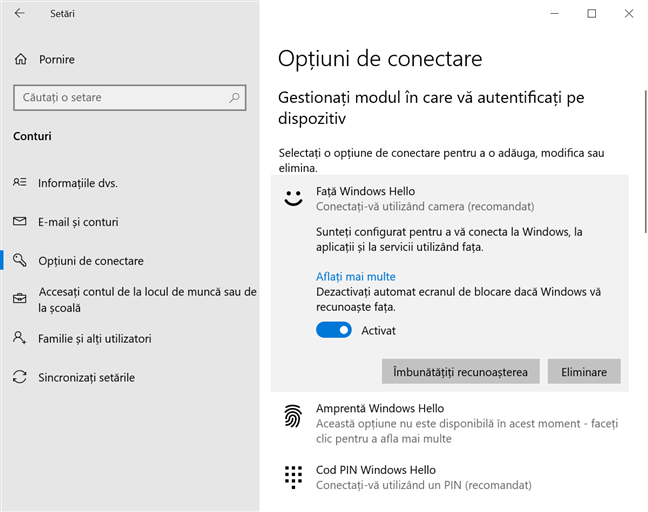The height and width of the screenshot is (512, 648).
Task: Click 'Conectați-vă utilizând camera (recomandat)' text
Action: coord(425,206)
